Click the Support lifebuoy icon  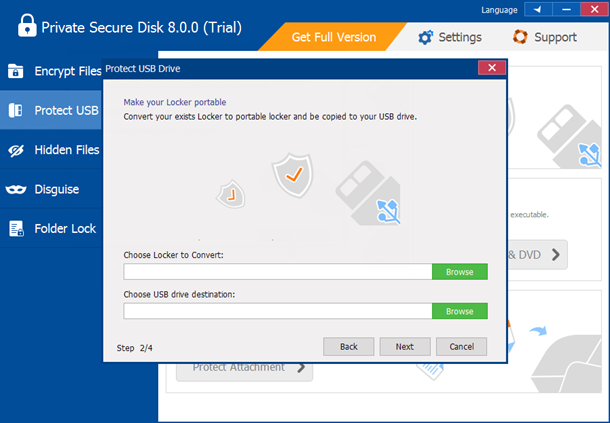[520, 37]
